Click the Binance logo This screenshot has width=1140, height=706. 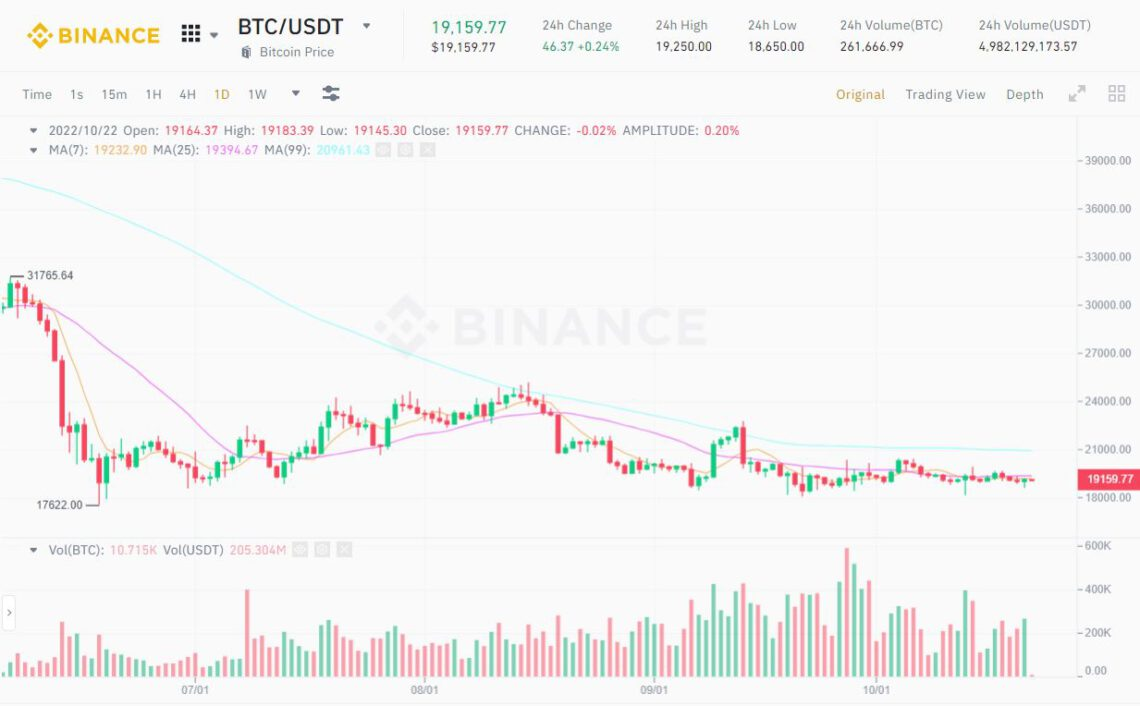point(92,36)
